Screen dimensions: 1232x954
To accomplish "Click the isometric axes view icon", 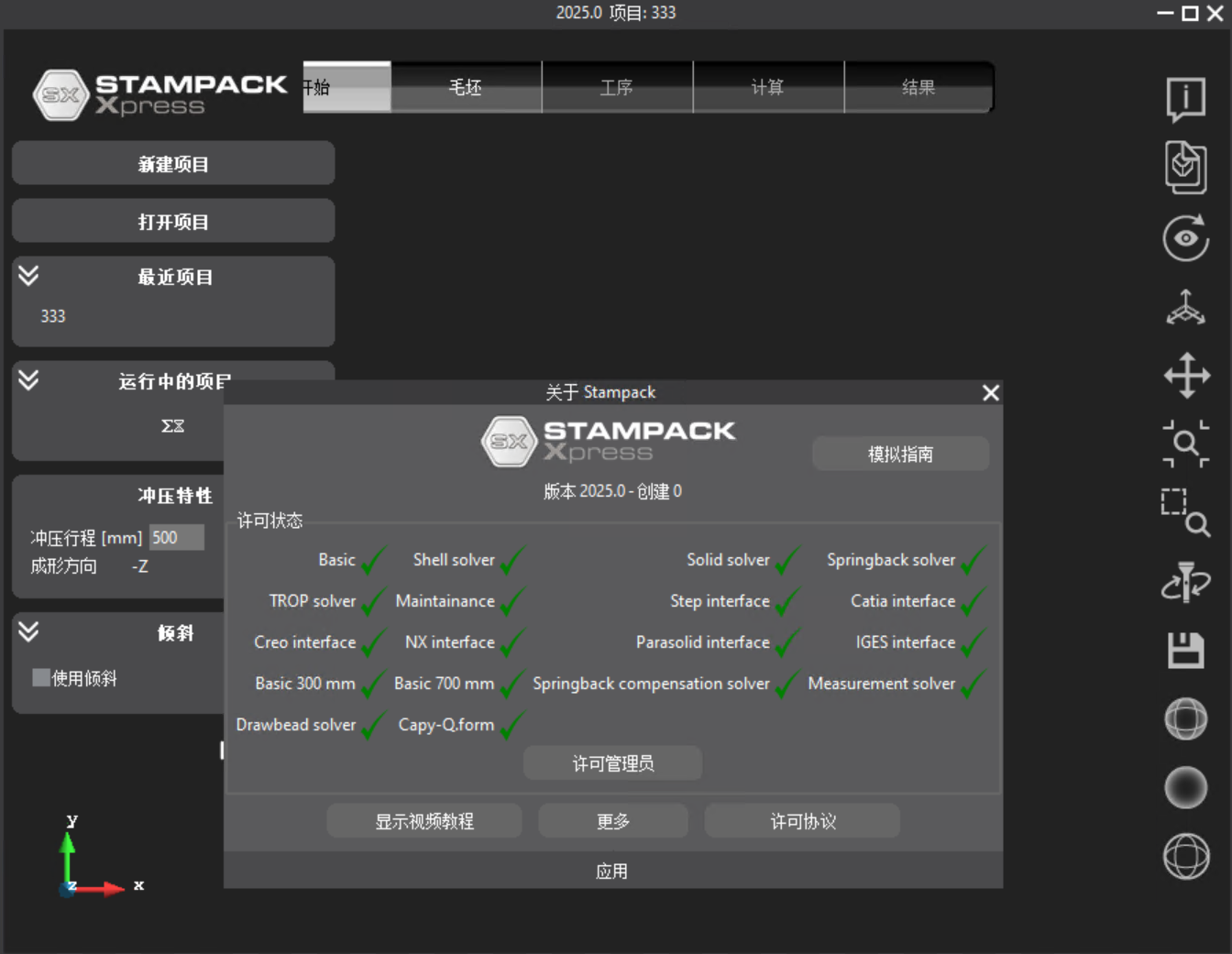I will coord(1185,307).
